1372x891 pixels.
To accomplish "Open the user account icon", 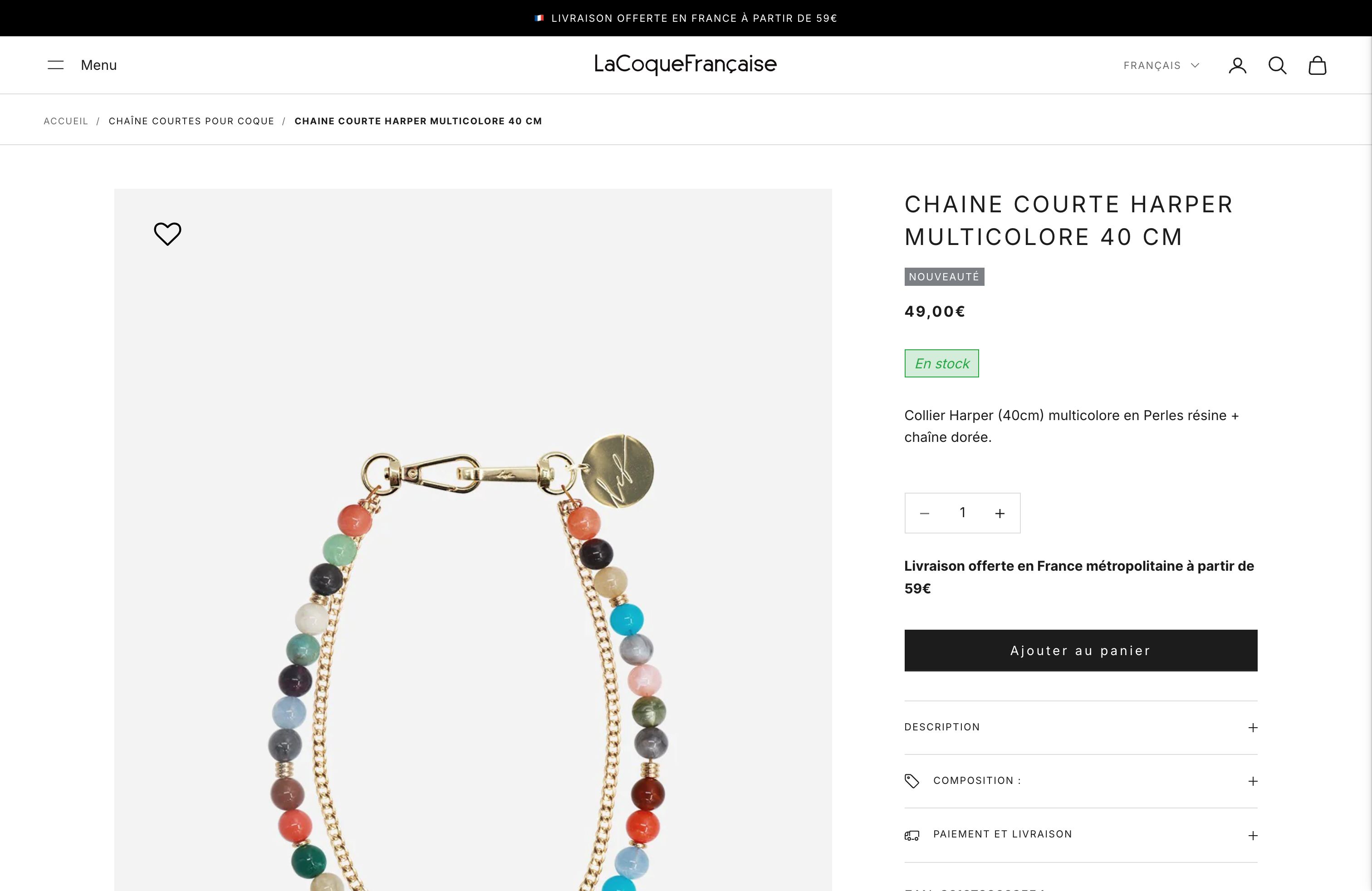I will tap(1237, 66).
